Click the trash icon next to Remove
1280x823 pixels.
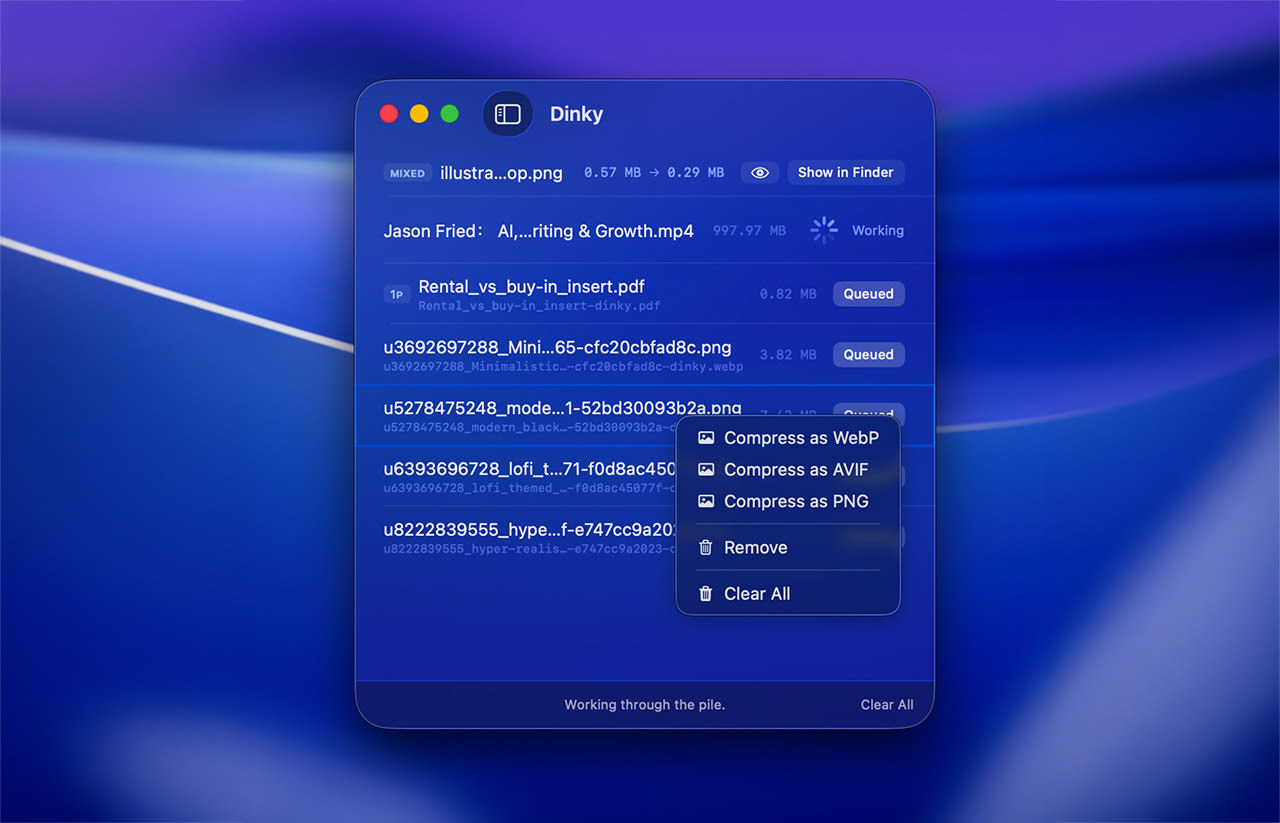pos(707,547)
